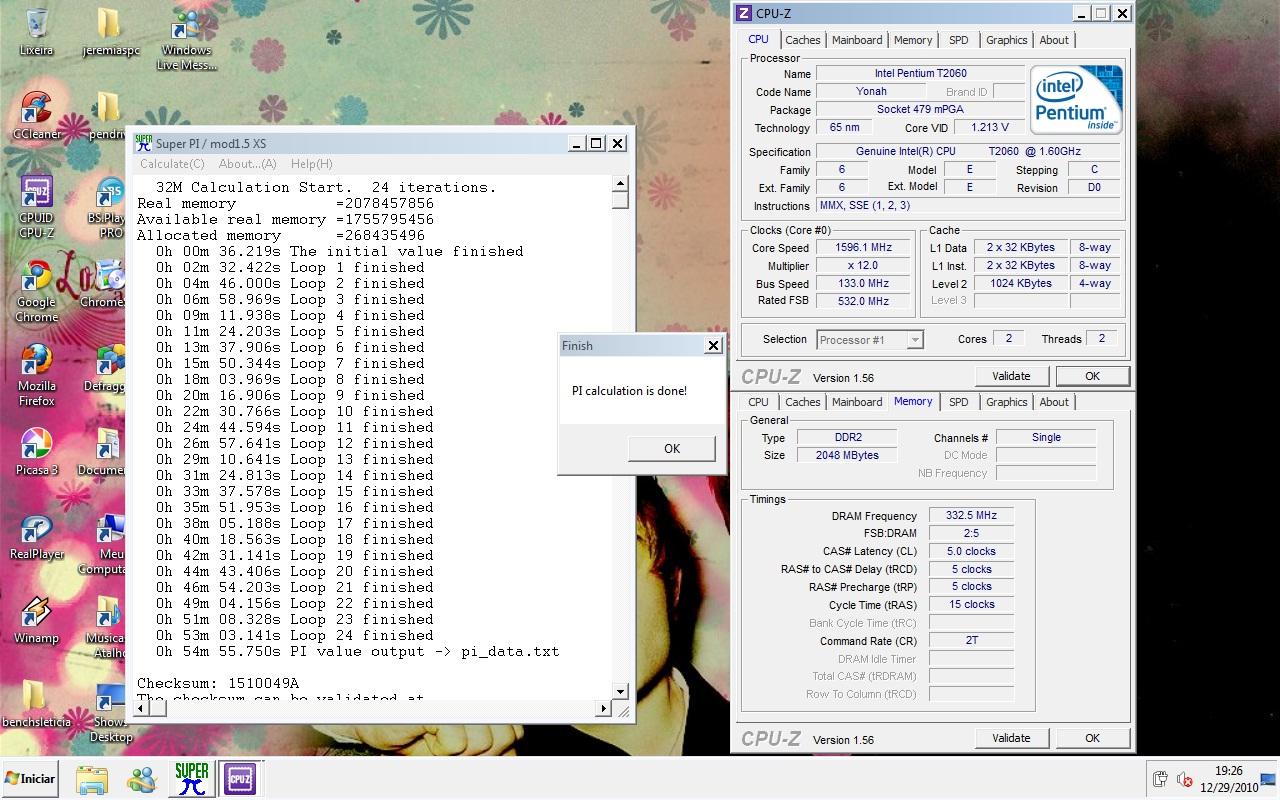Click the safely remove hardware tray icon
The height and width of the screenshot is (800, 1280).
click(1160, 779)
